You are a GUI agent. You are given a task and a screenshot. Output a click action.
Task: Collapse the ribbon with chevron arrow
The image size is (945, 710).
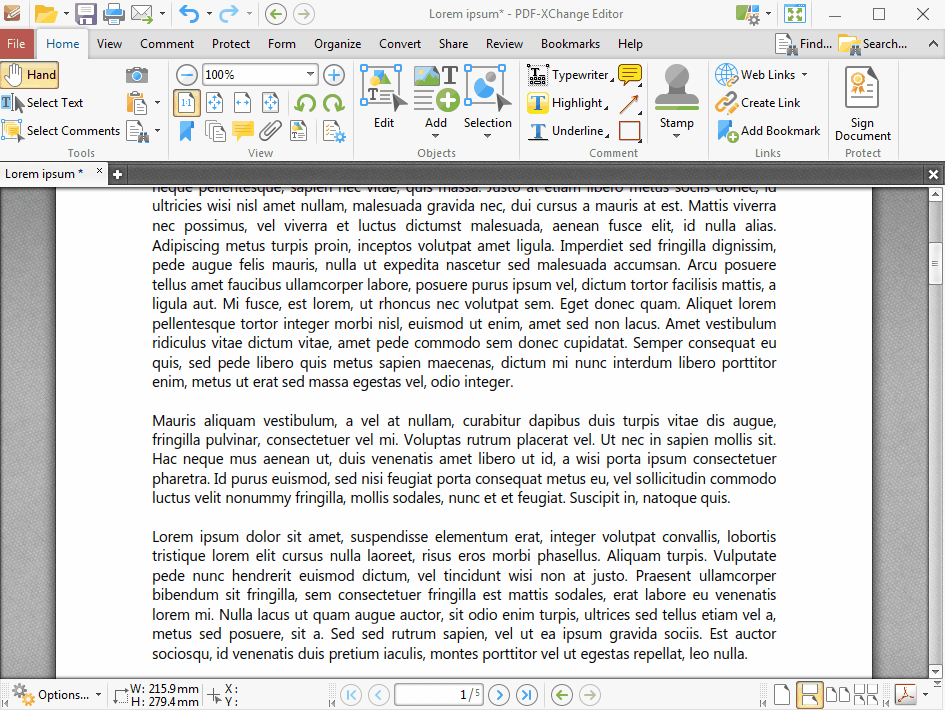click(x=933, y=44)
